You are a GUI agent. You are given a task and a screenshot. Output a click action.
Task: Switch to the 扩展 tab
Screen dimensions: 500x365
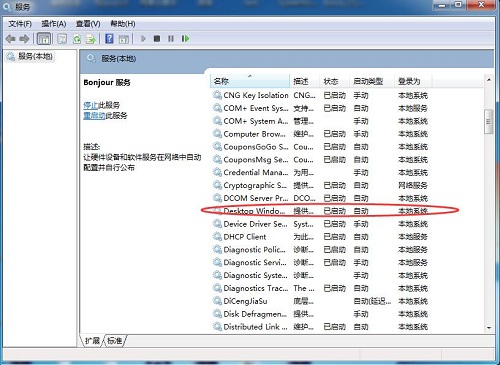click(92, 341)
